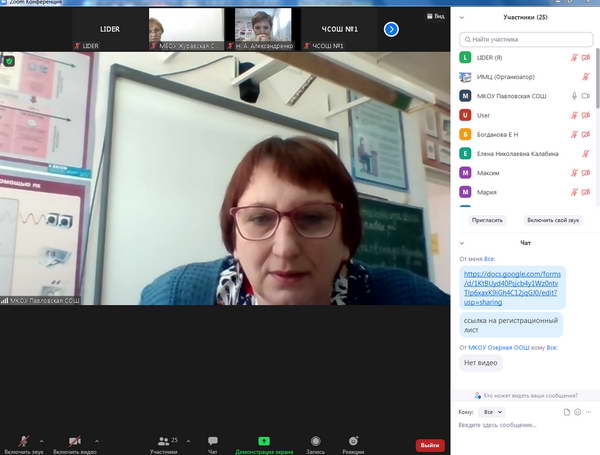Open video options arrow next to camera

[x=97, y=441]
